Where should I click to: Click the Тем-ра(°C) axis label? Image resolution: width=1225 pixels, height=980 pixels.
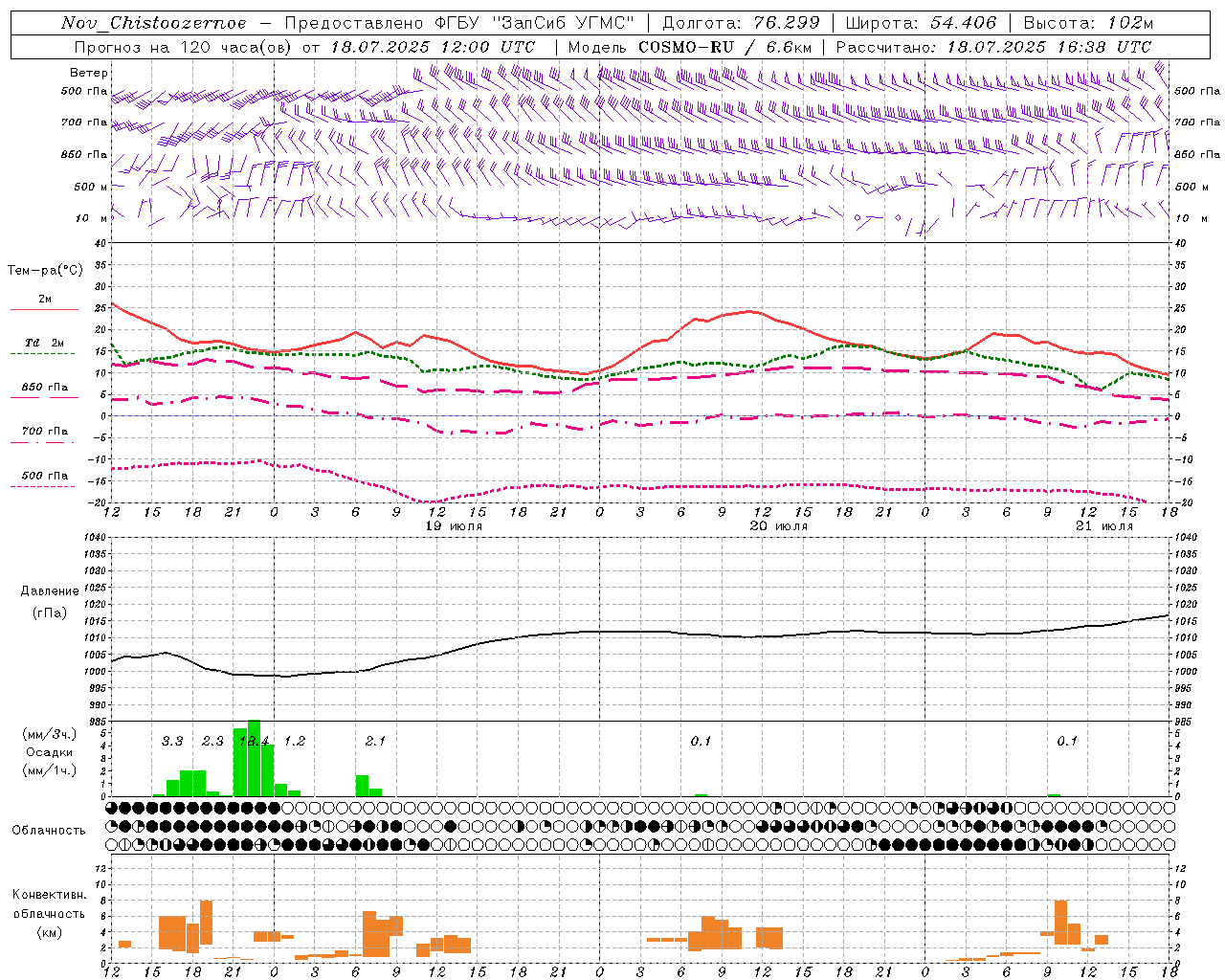coord(45,271)
